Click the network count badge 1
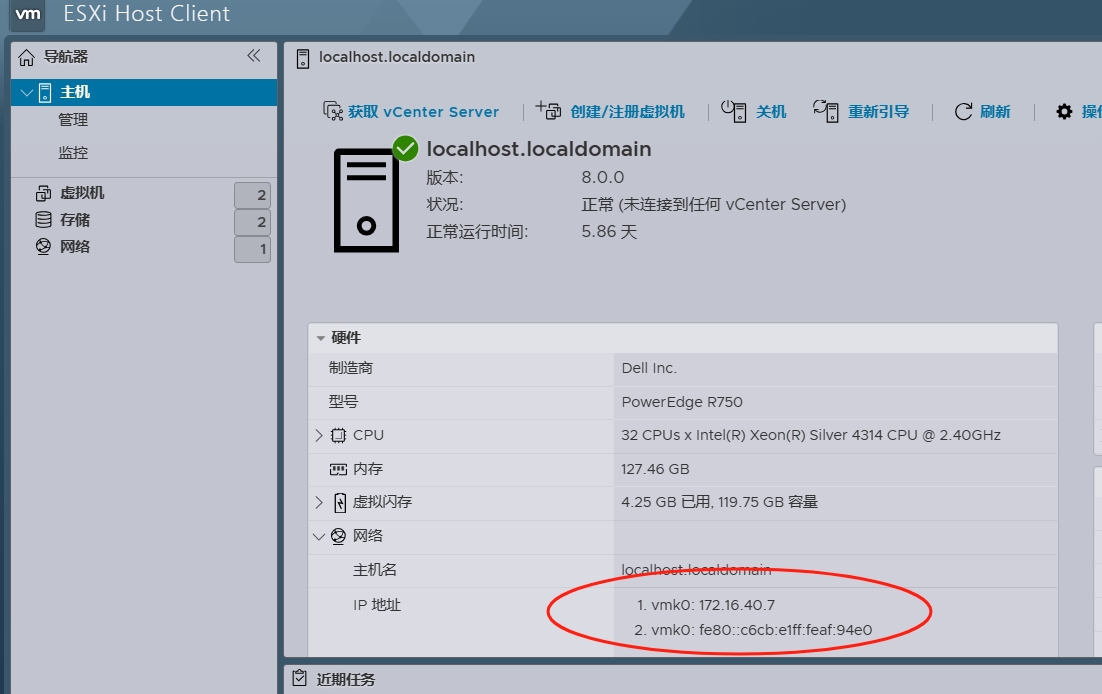The width and height of the screenshot is (1102, 694). click(252, 249)
